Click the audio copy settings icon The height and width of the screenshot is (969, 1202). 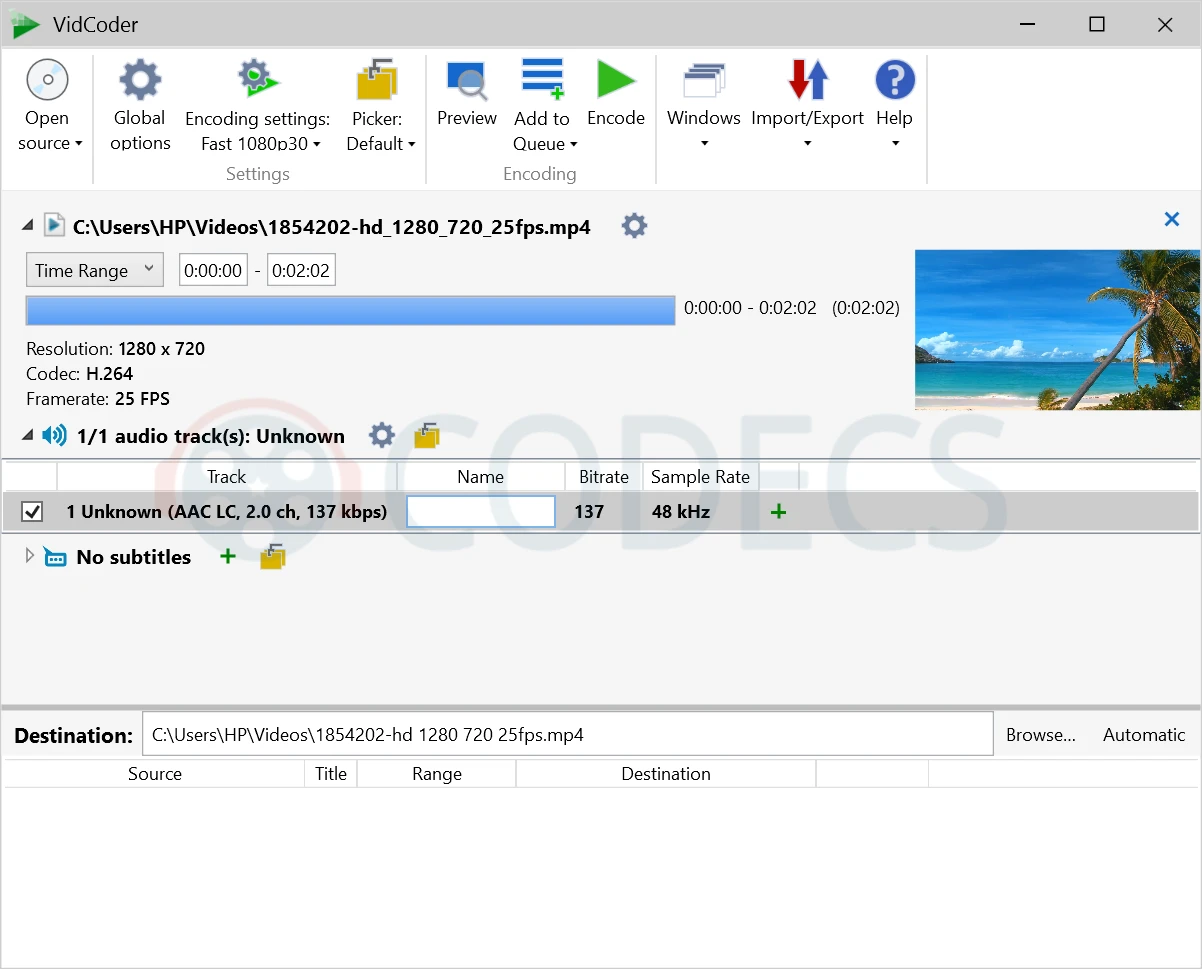click(426, 435)
